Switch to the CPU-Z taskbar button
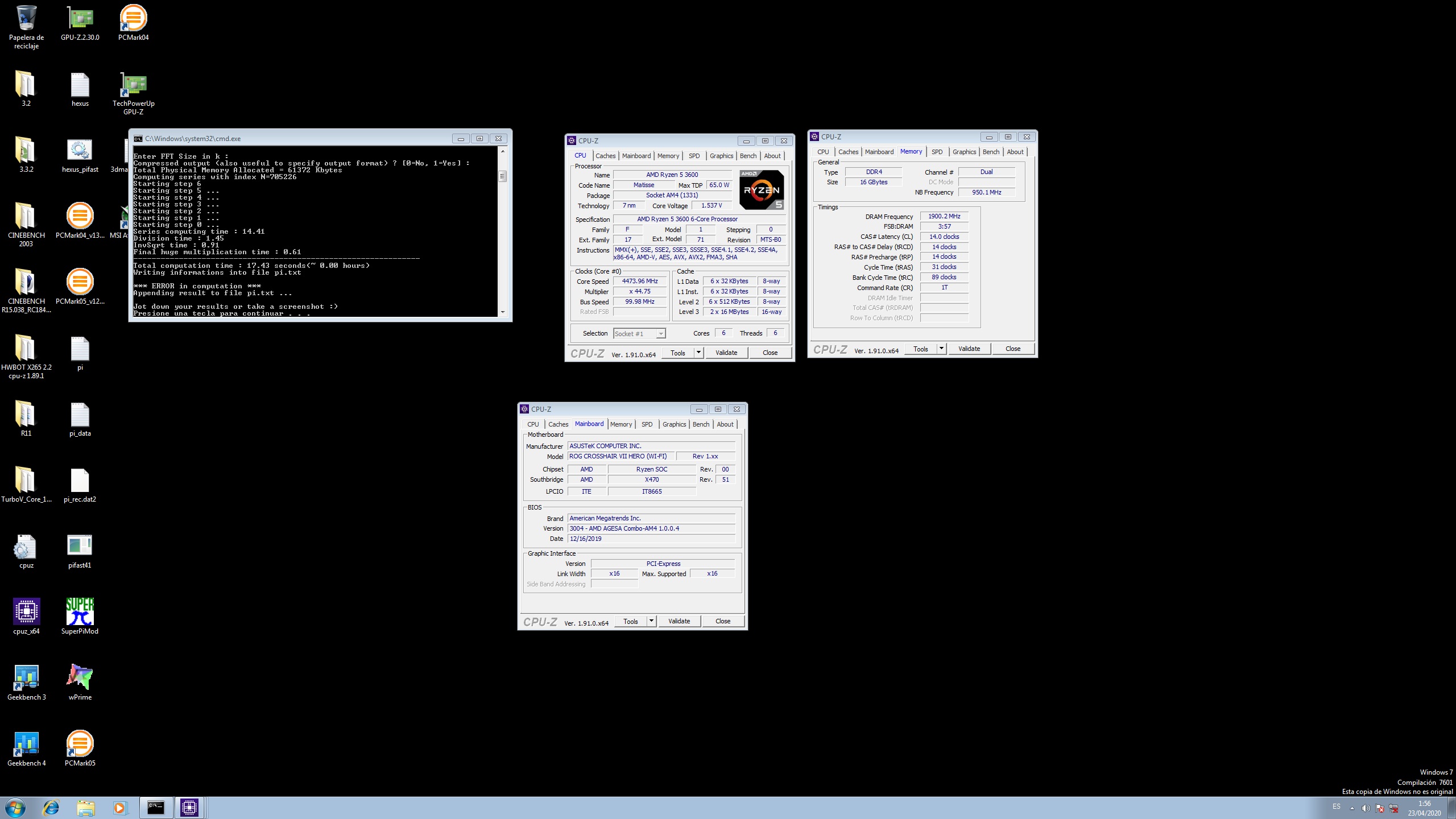This screenshot has height=819, width=1456. tap(189, 808)
